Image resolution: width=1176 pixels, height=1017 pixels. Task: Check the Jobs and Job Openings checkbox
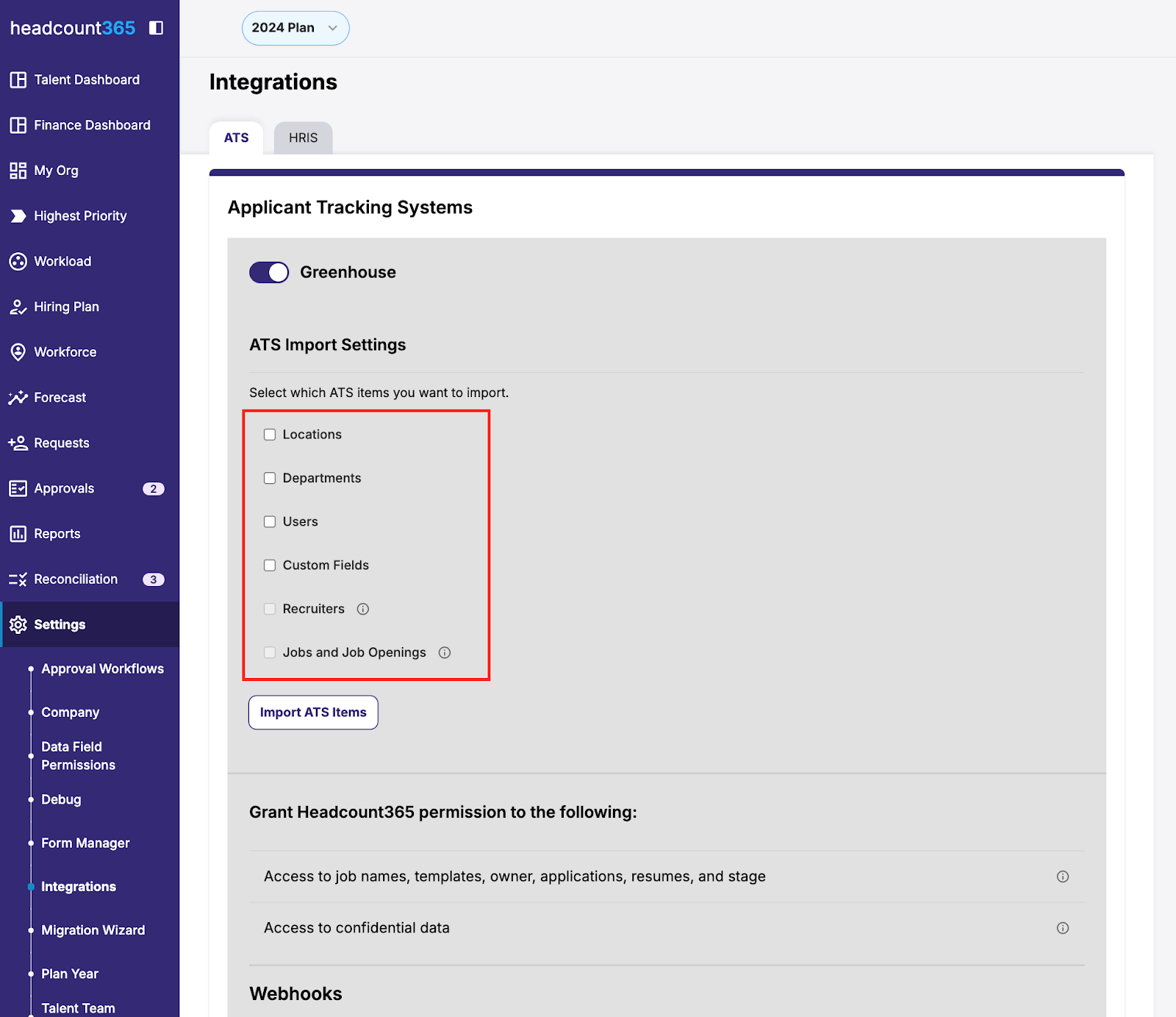click(270, 652)
